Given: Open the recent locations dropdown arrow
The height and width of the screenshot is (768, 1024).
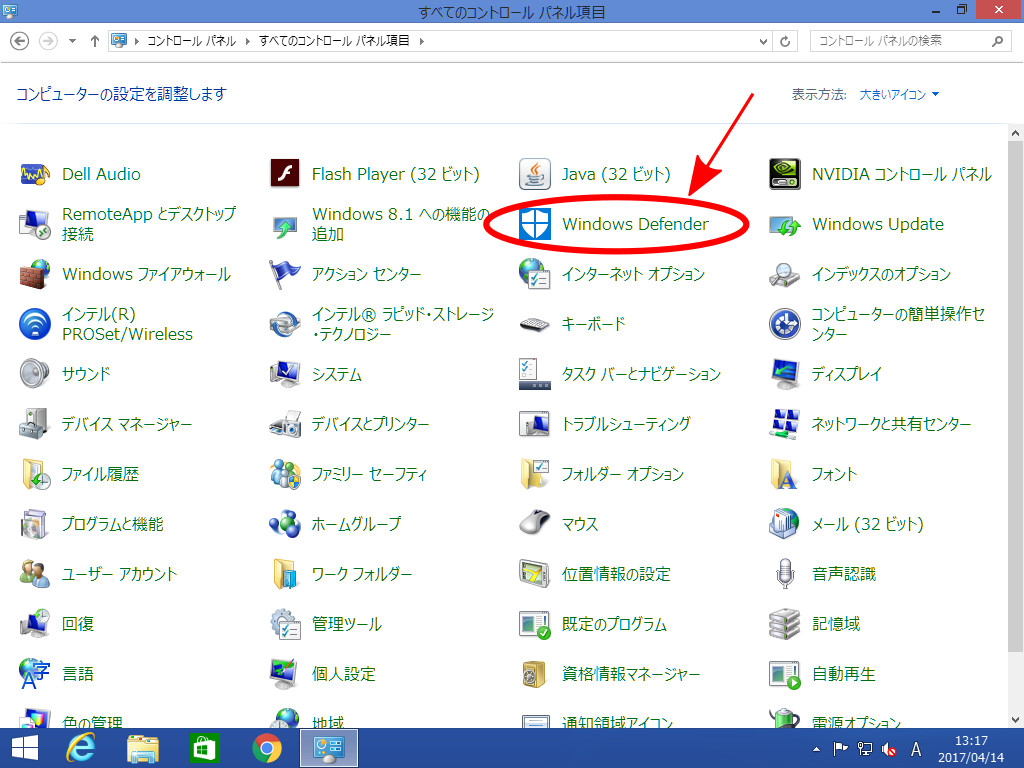Looking at the screenshot, I should click(72, 41).
